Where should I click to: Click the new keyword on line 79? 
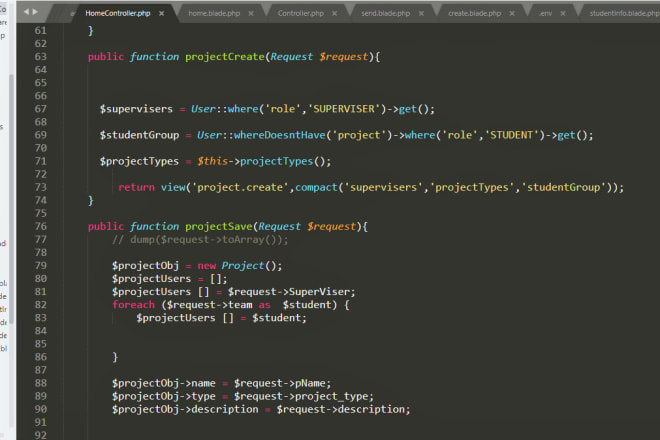(207, 265)
